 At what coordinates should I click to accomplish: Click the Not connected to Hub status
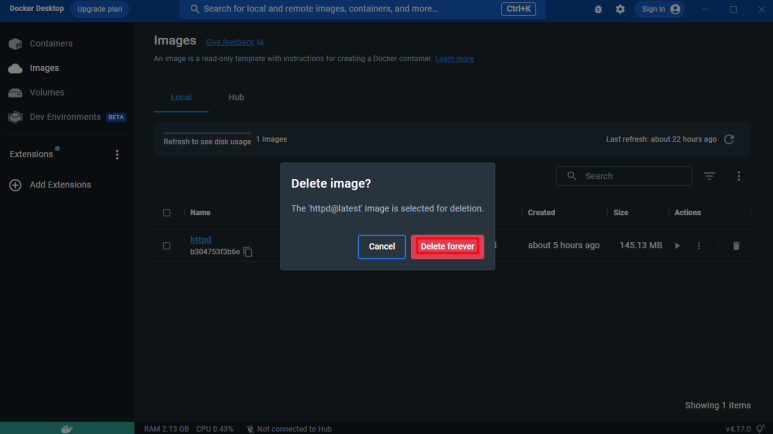tap(289, 429)
